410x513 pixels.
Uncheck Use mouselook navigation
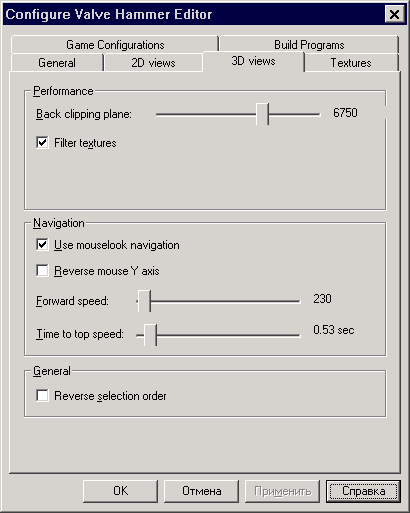42,245
